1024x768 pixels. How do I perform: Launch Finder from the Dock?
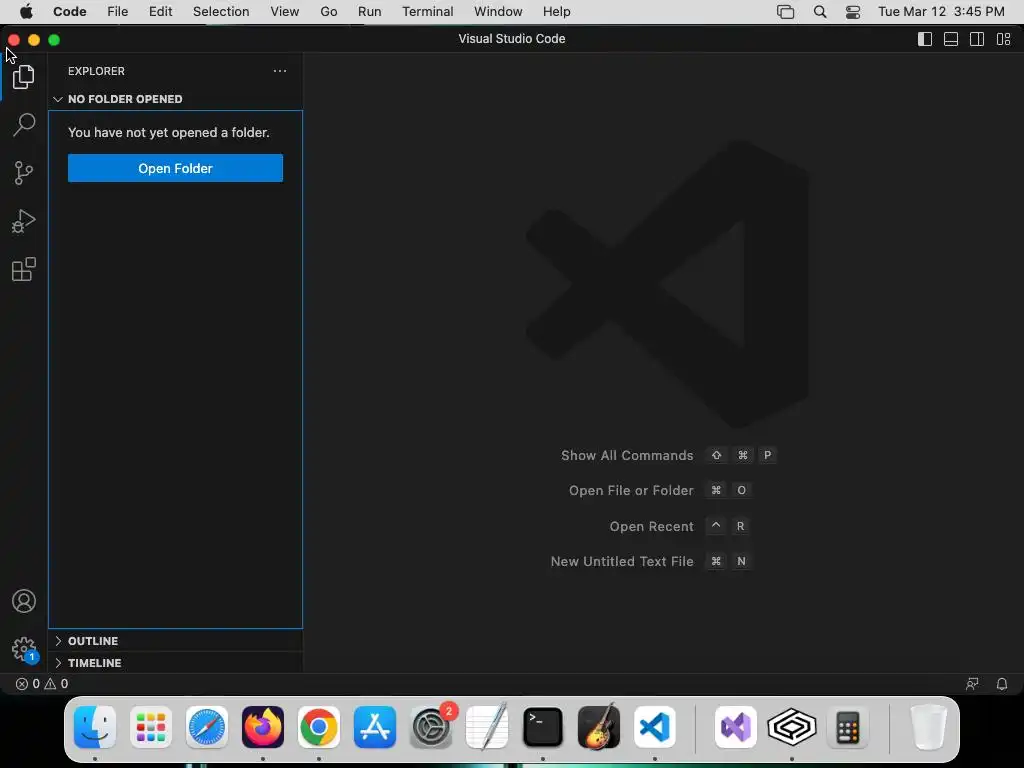pyautogui.click(x=95, y=727)
